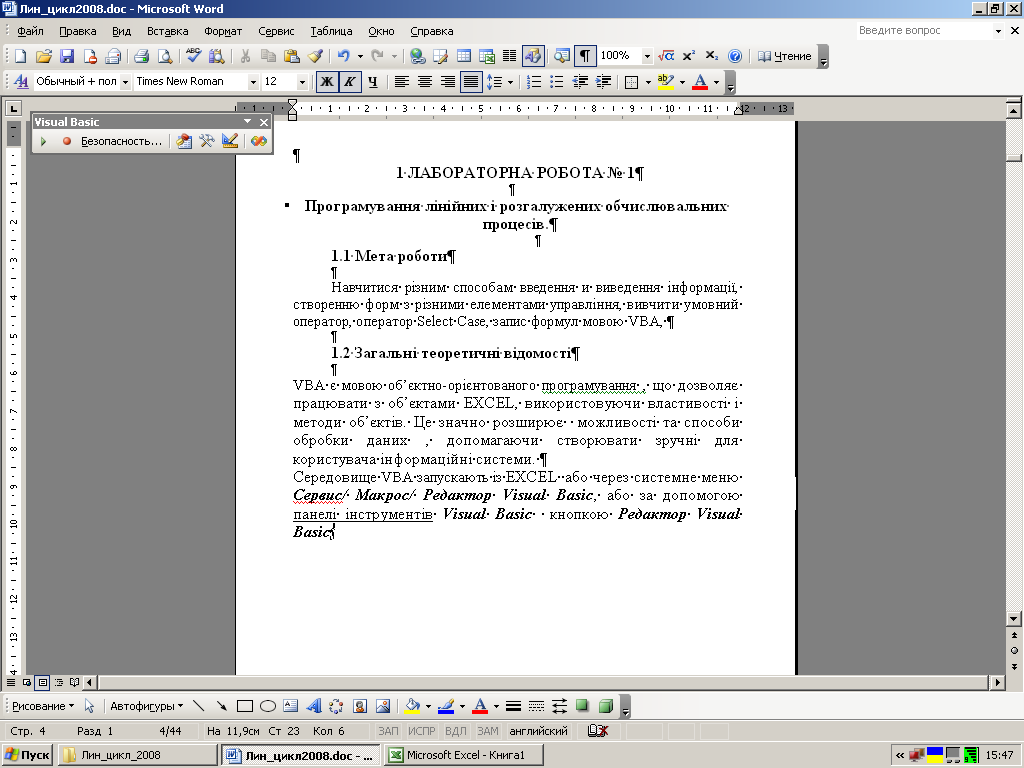The width and height of the screenshot is (1024, 768).
Task: Apply a numbered list
Action: pos(534,82)
